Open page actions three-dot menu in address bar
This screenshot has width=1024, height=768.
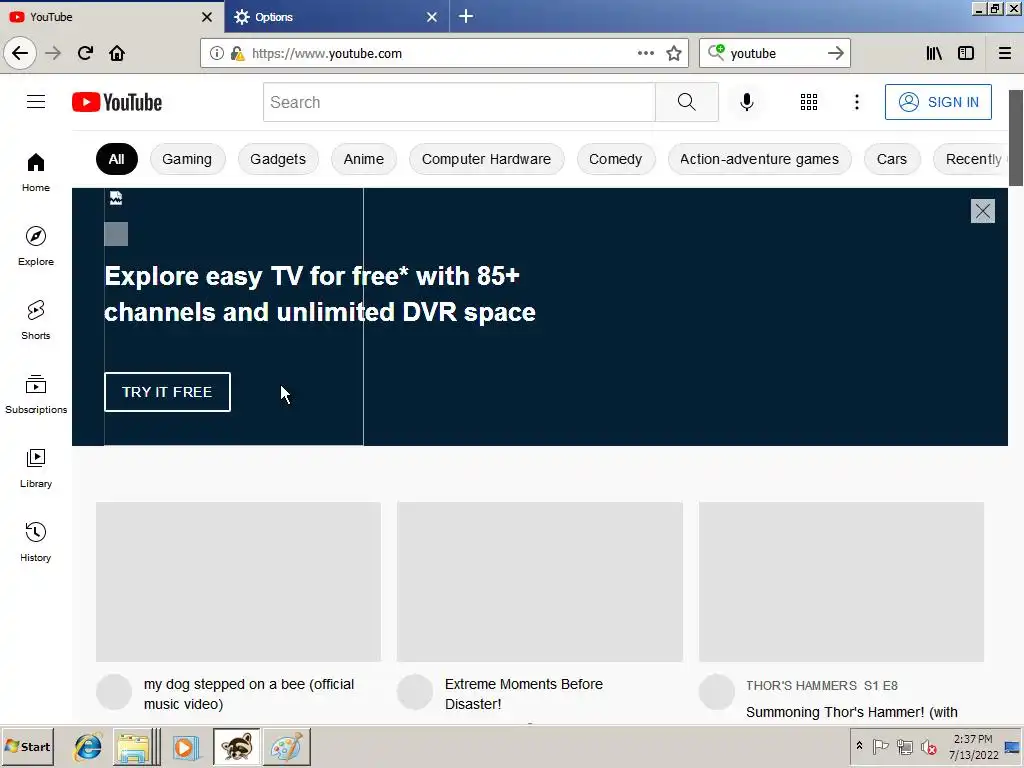(646, 53)
